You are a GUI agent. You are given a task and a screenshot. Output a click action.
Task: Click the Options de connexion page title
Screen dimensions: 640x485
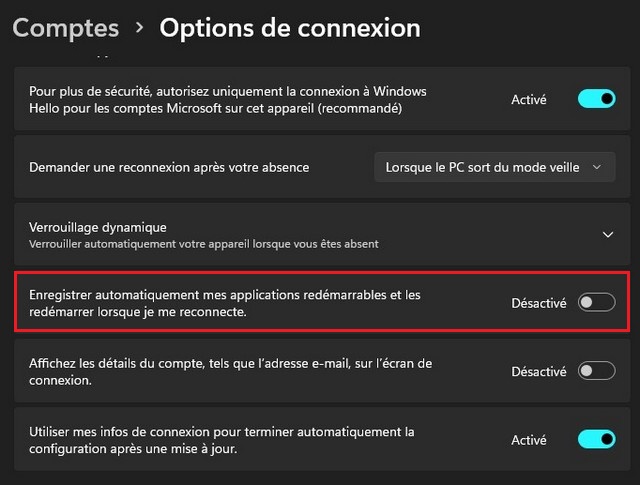(290, 28)
